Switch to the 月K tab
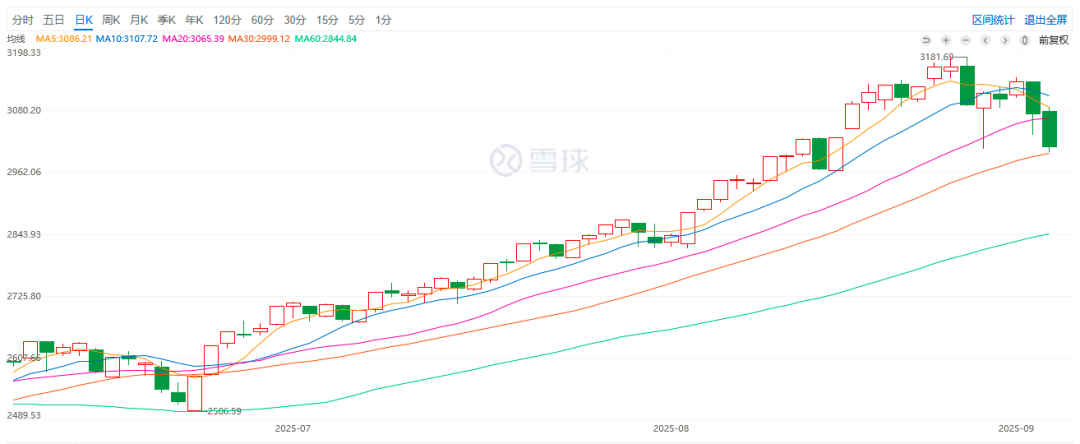Screen dimensions: 1080x444 pyautogui.click(x=138, y=20)
